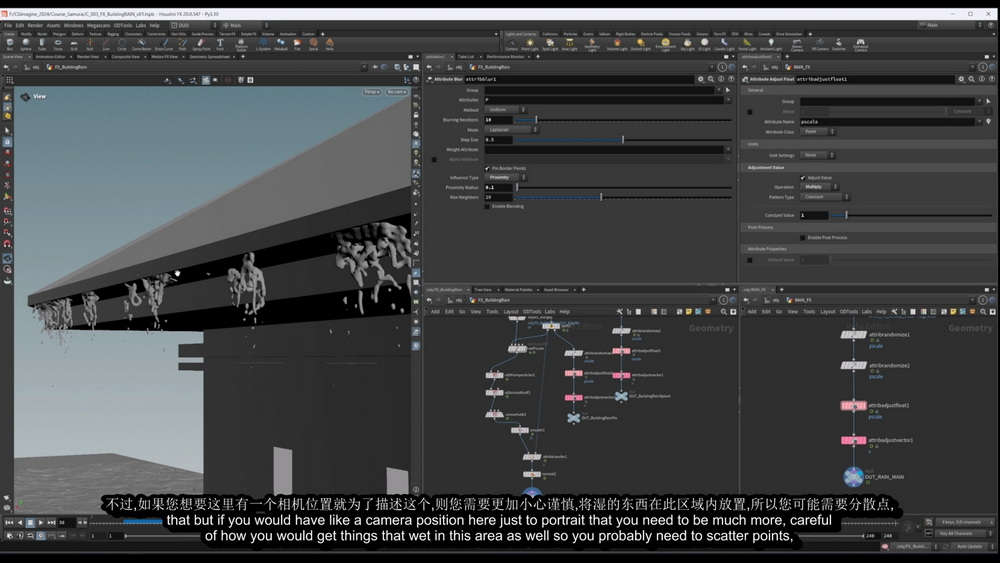Enable the Enable Blending checkbox
Viewport: 1000px width, 563px height.
point(487,207)
